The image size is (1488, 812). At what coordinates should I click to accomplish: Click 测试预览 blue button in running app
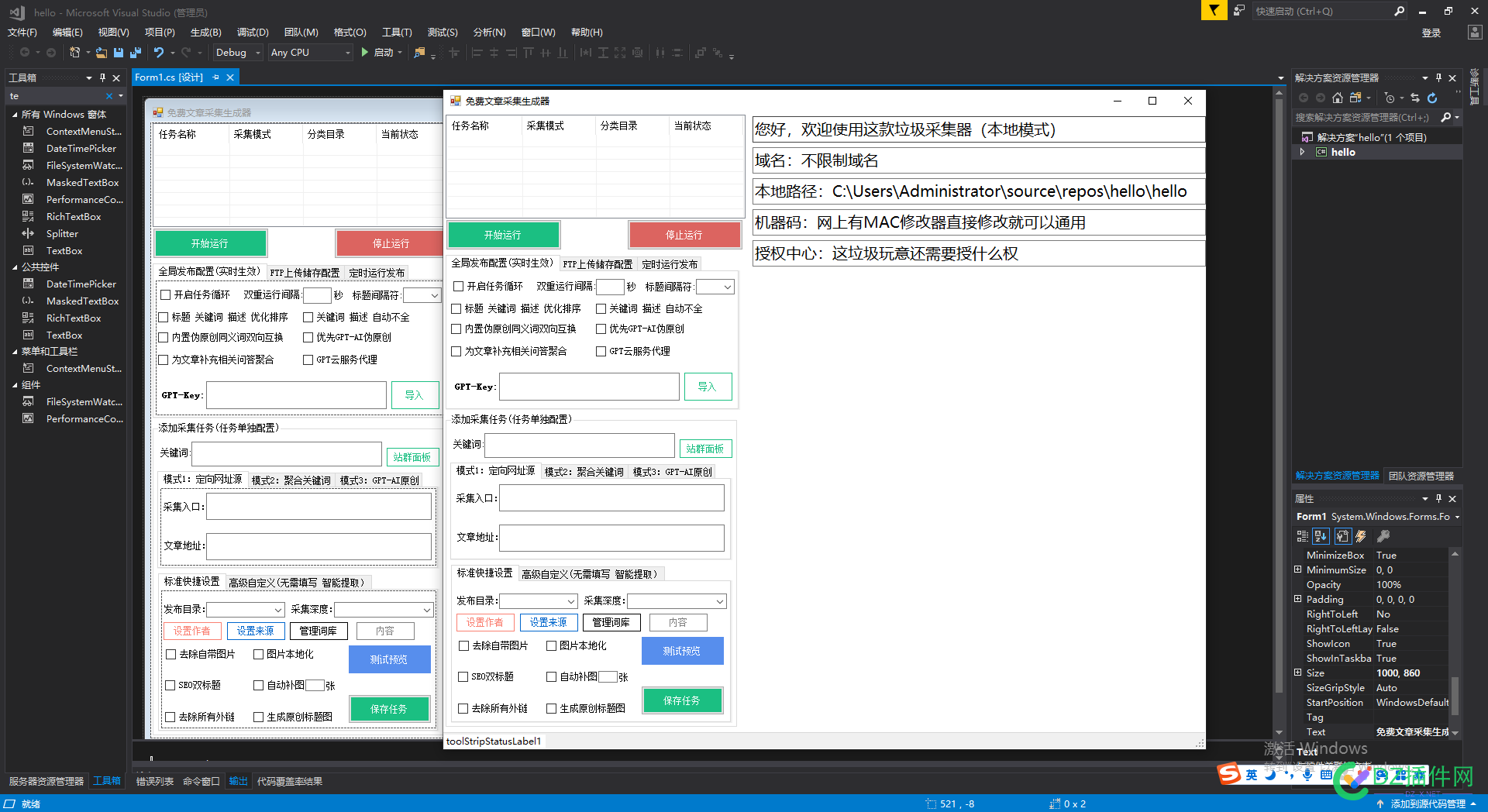(682, 651)
